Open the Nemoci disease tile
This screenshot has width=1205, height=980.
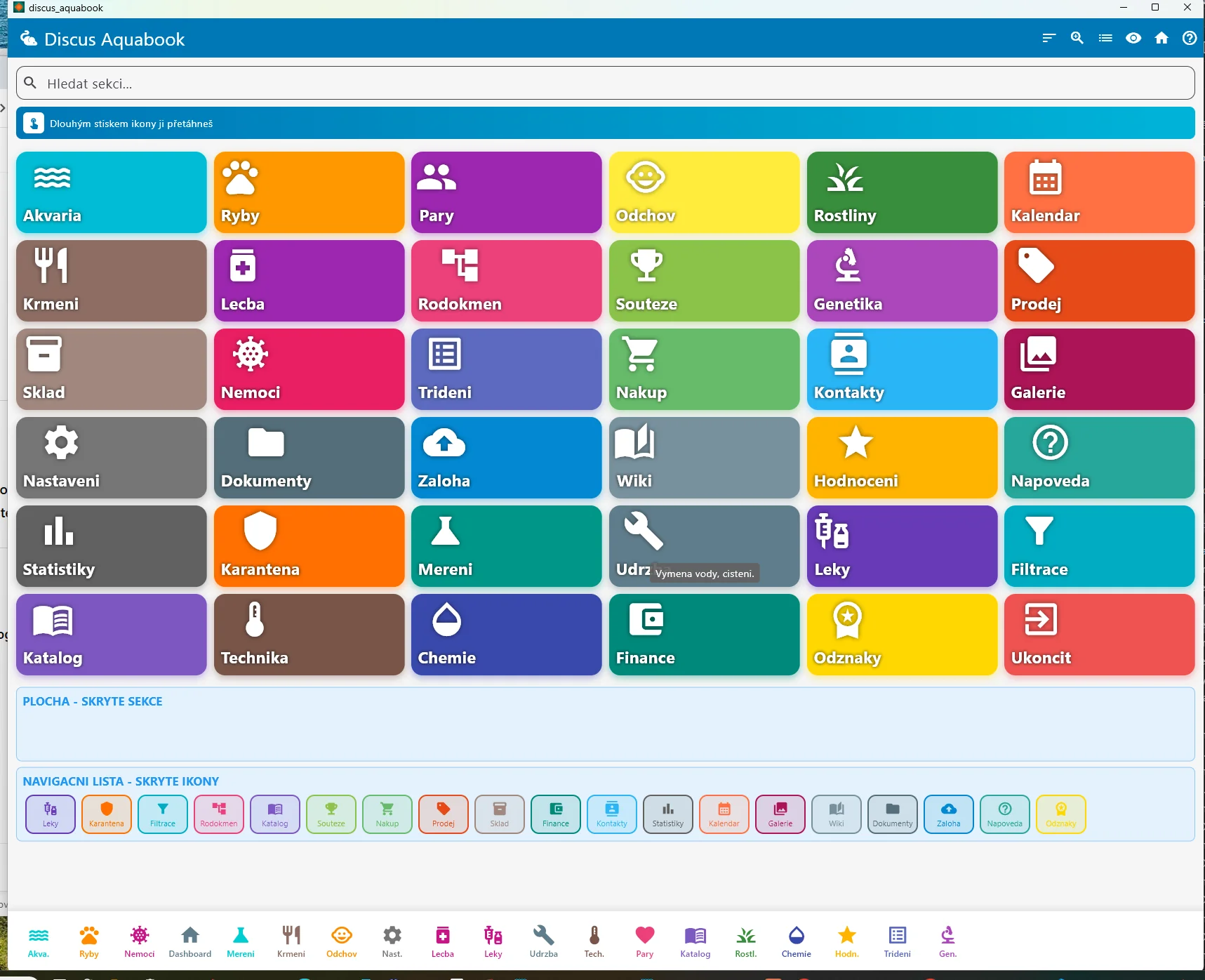pos(309,369)
